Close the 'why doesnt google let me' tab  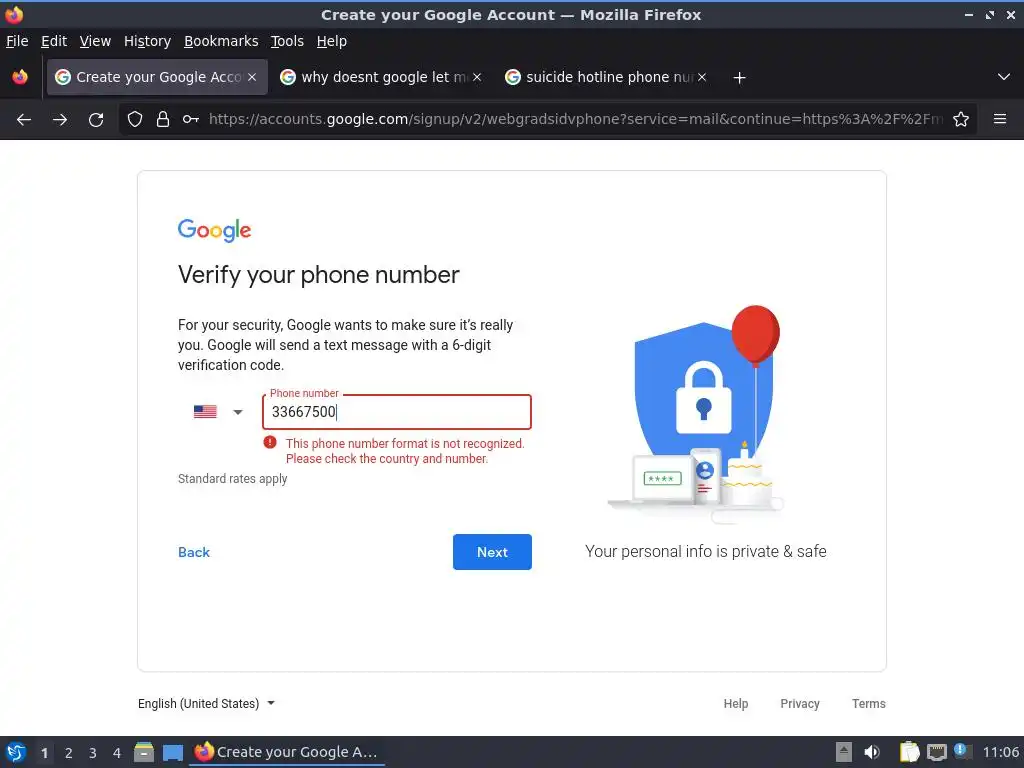coord(477,77)
